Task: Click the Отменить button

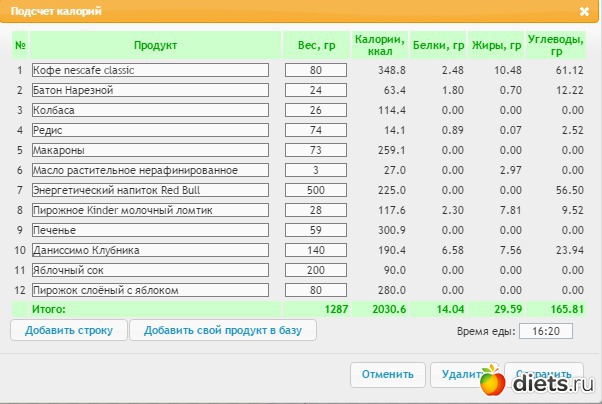Action: pyautogui.click(x=388, y=374)
